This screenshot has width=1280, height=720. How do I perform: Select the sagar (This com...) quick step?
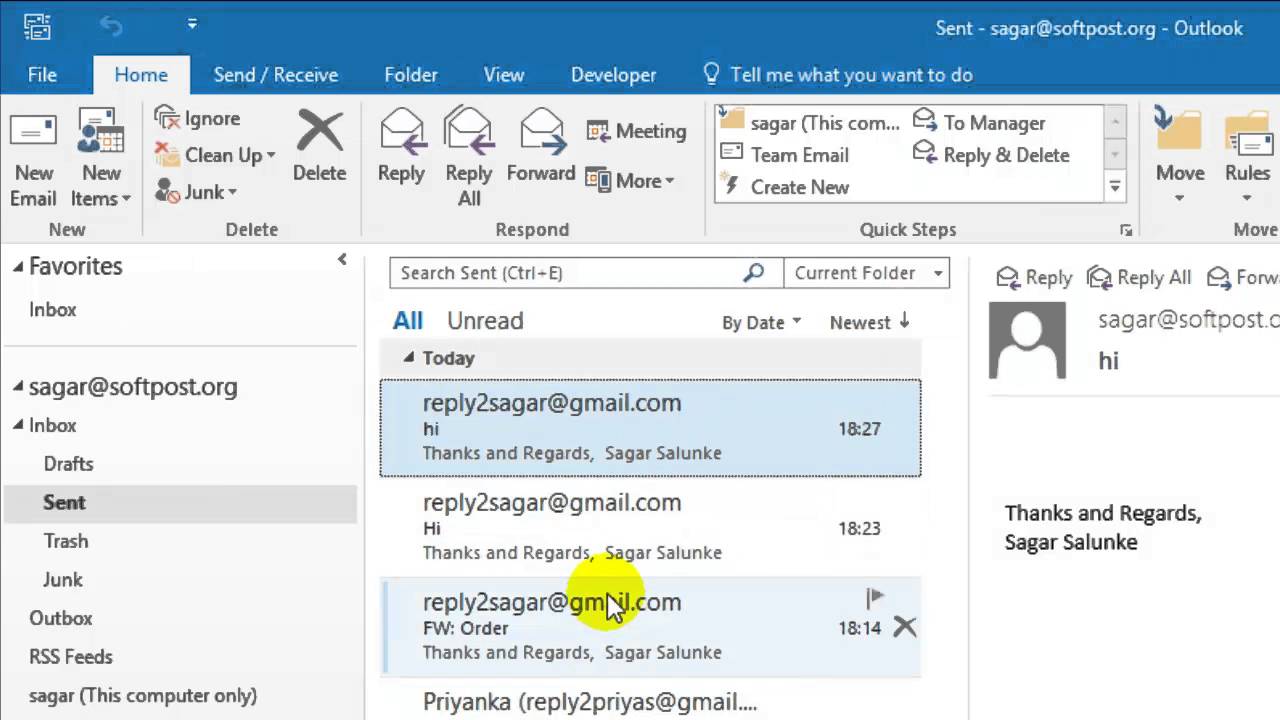click(x=810, y=122)
